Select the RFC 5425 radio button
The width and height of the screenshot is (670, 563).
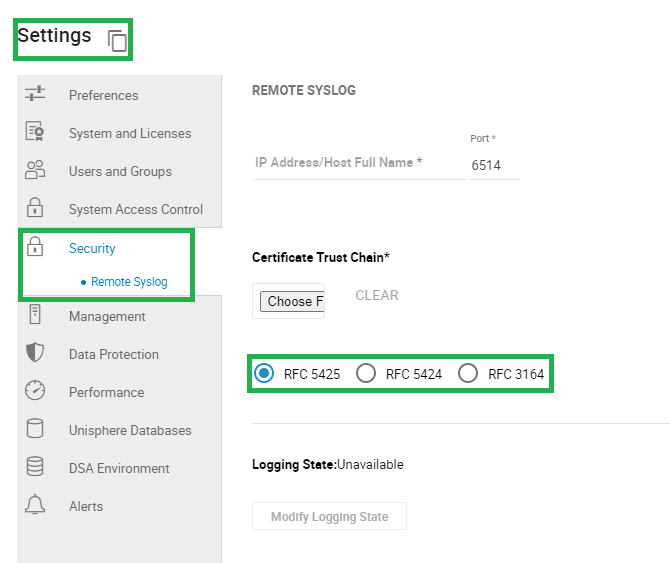tap(264, 374)
